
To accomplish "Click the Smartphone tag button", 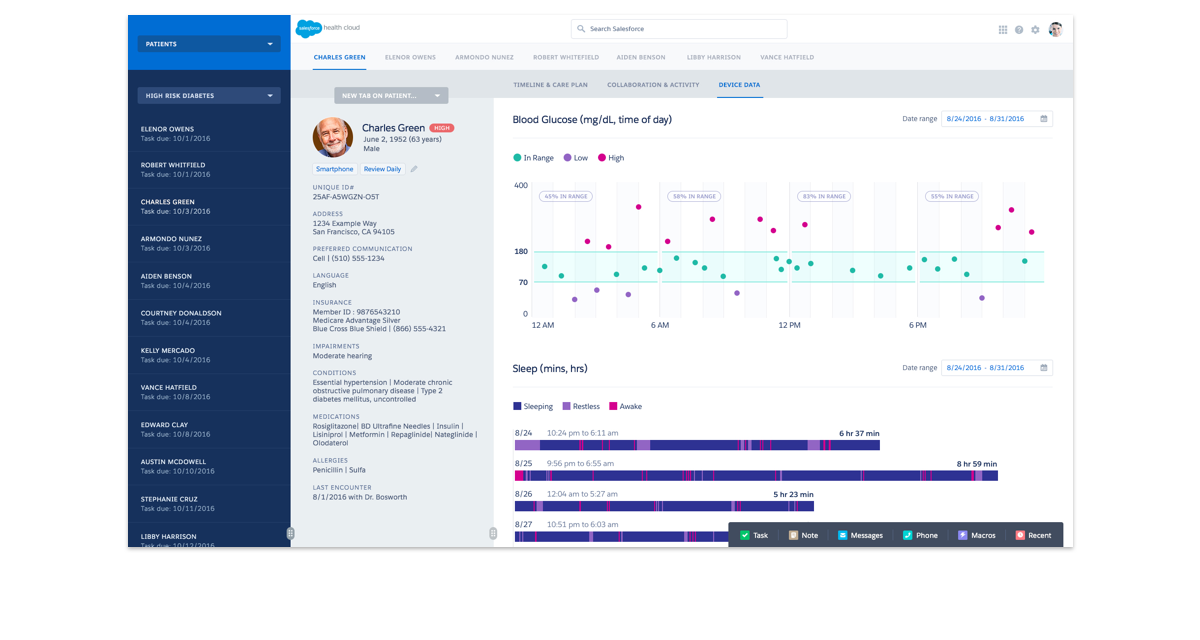I will pyautogui.click(x=335, y=169).
